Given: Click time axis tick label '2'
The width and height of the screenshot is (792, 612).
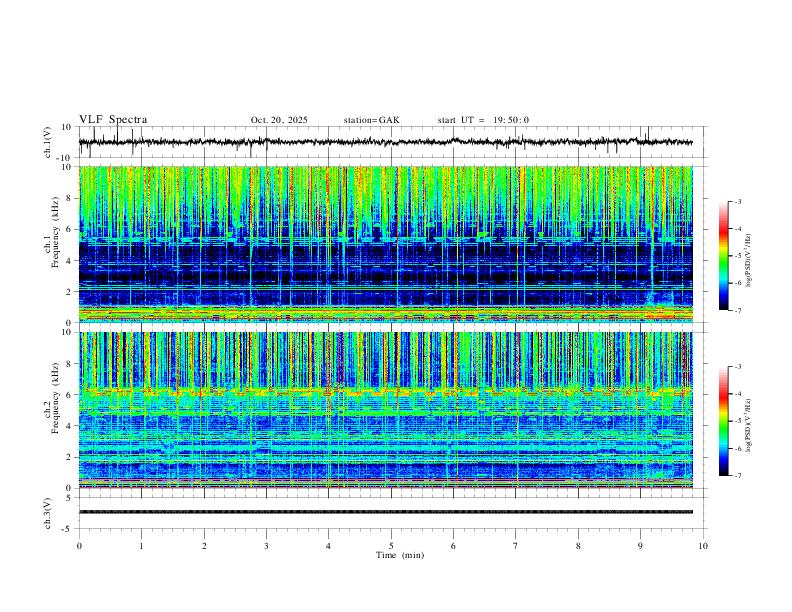Looking at the screenshot, I should click(204, 546).
